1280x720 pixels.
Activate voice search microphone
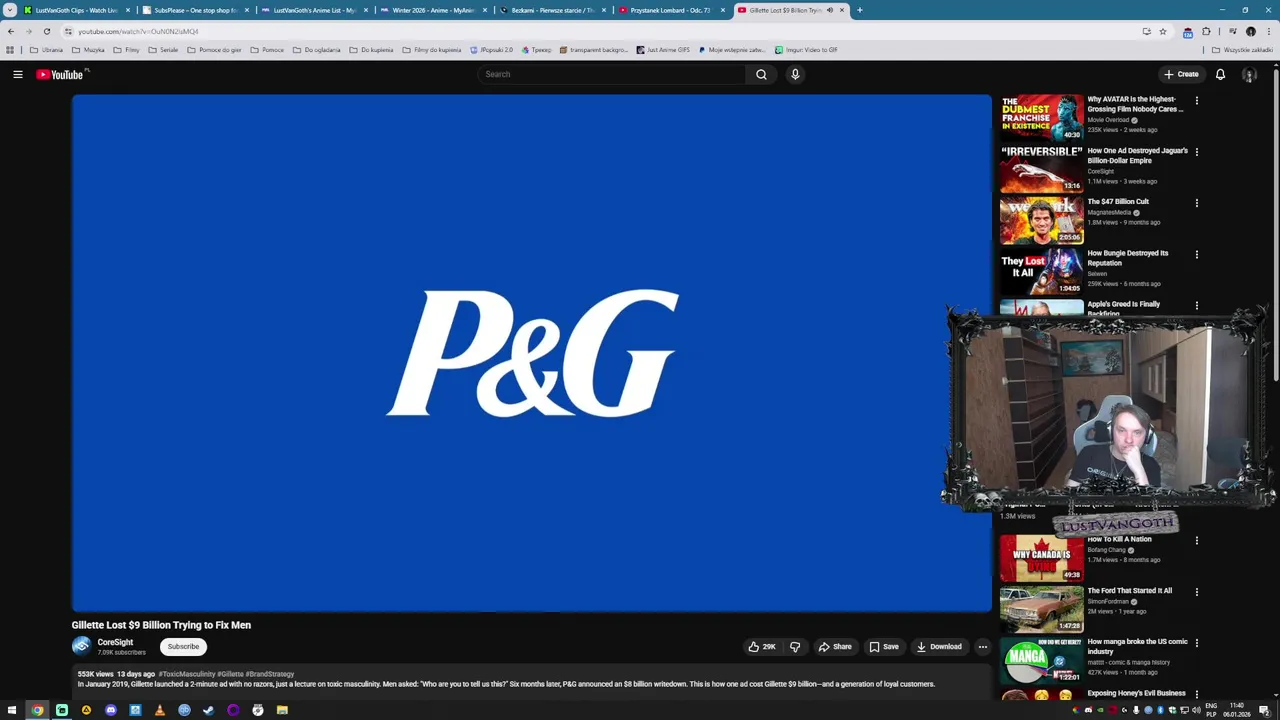[795, 74]
